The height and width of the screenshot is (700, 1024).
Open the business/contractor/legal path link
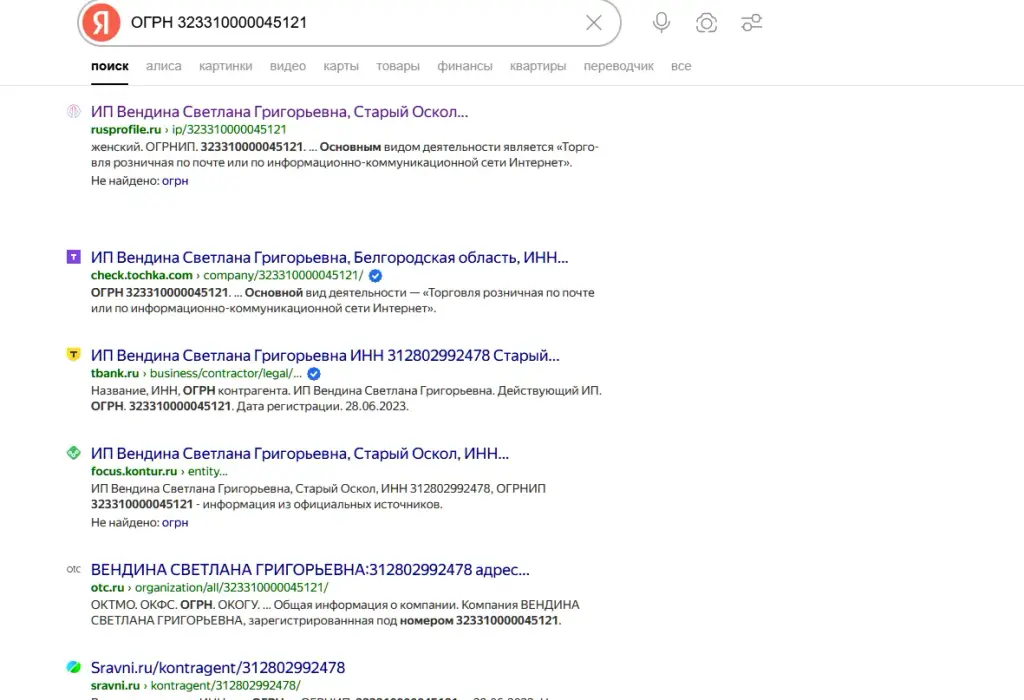pos(226,373)
